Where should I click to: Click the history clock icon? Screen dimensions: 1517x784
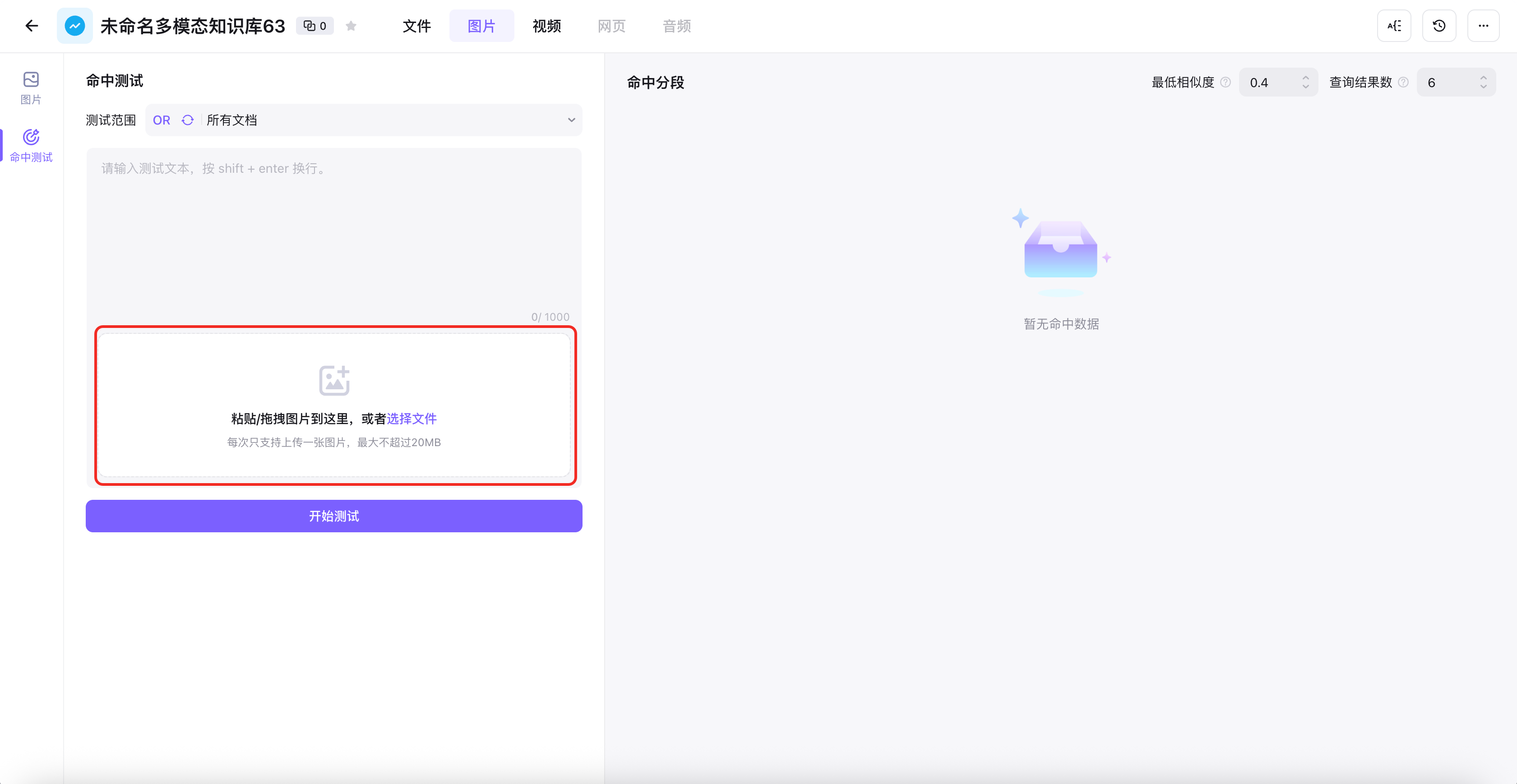(1438, 26)
